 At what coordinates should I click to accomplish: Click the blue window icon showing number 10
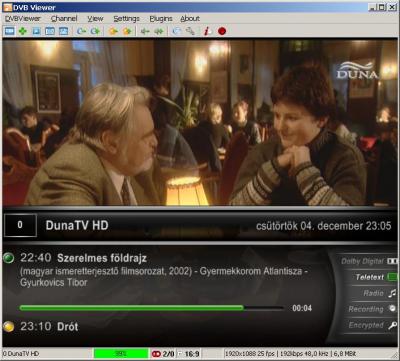click(x=50, y=31)
